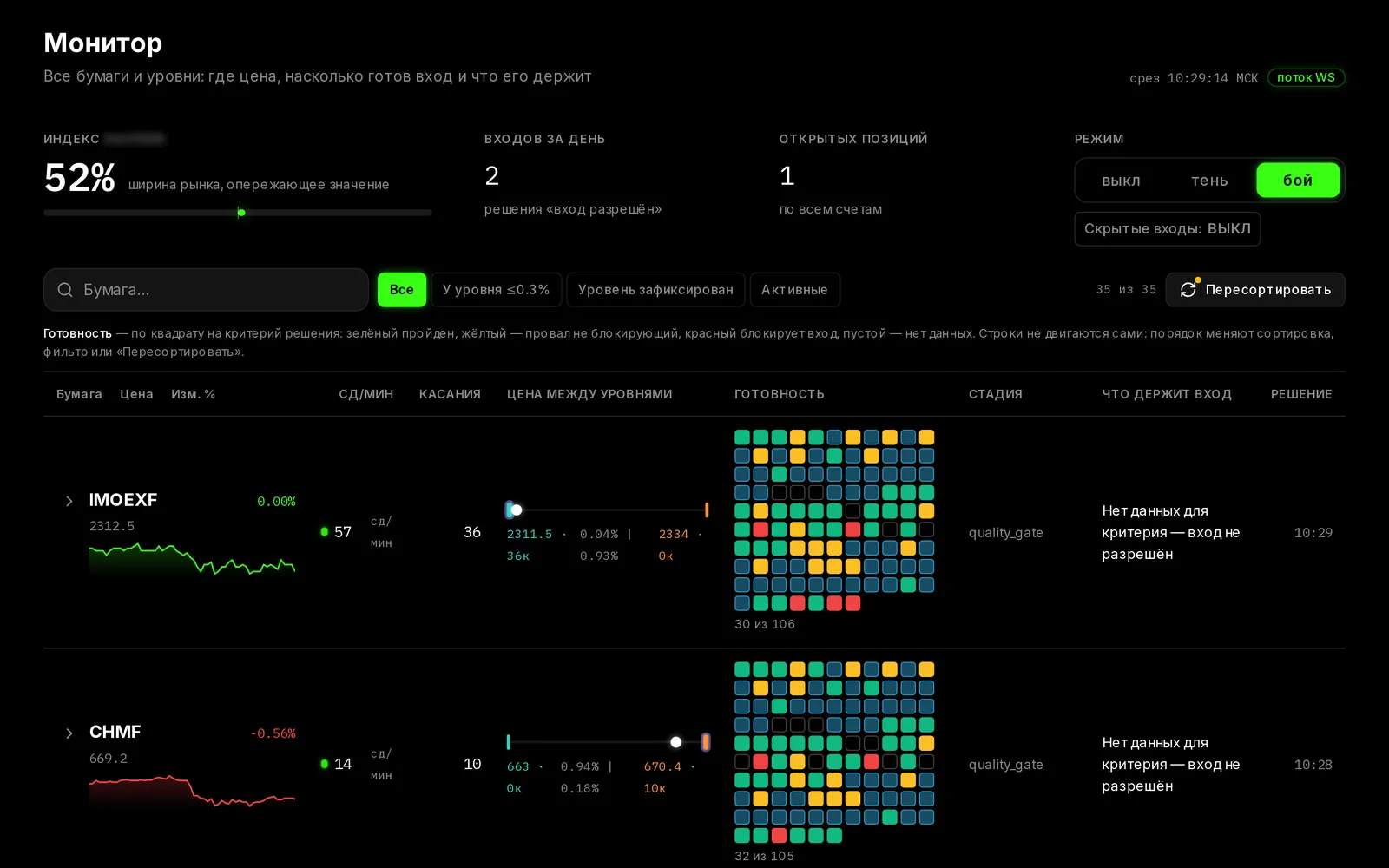Select the БОЙ mode
This screenshot has height=868, width=1389.
(x=1298, y=181)
